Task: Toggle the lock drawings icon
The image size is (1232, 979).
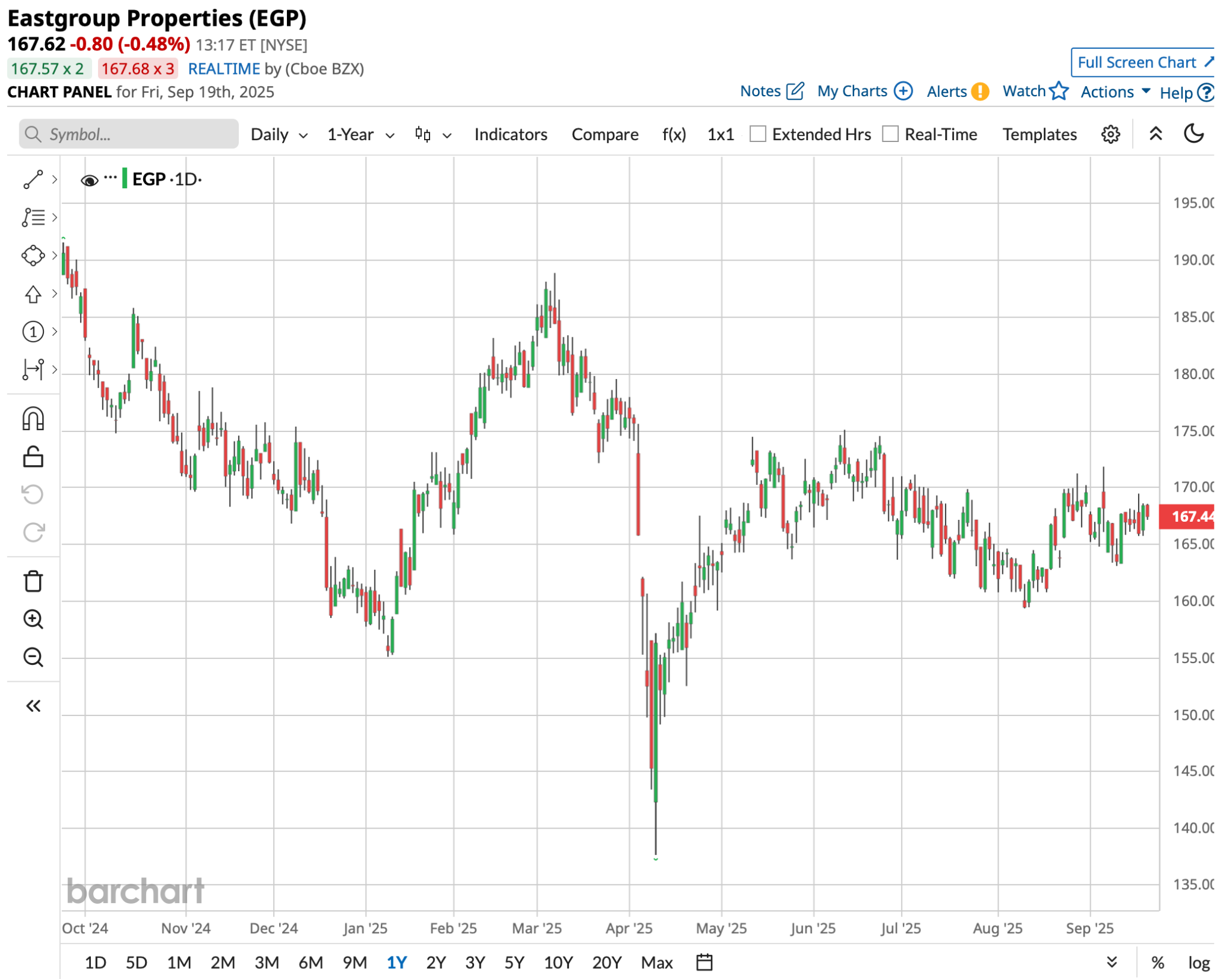Action: click(33, 457)
